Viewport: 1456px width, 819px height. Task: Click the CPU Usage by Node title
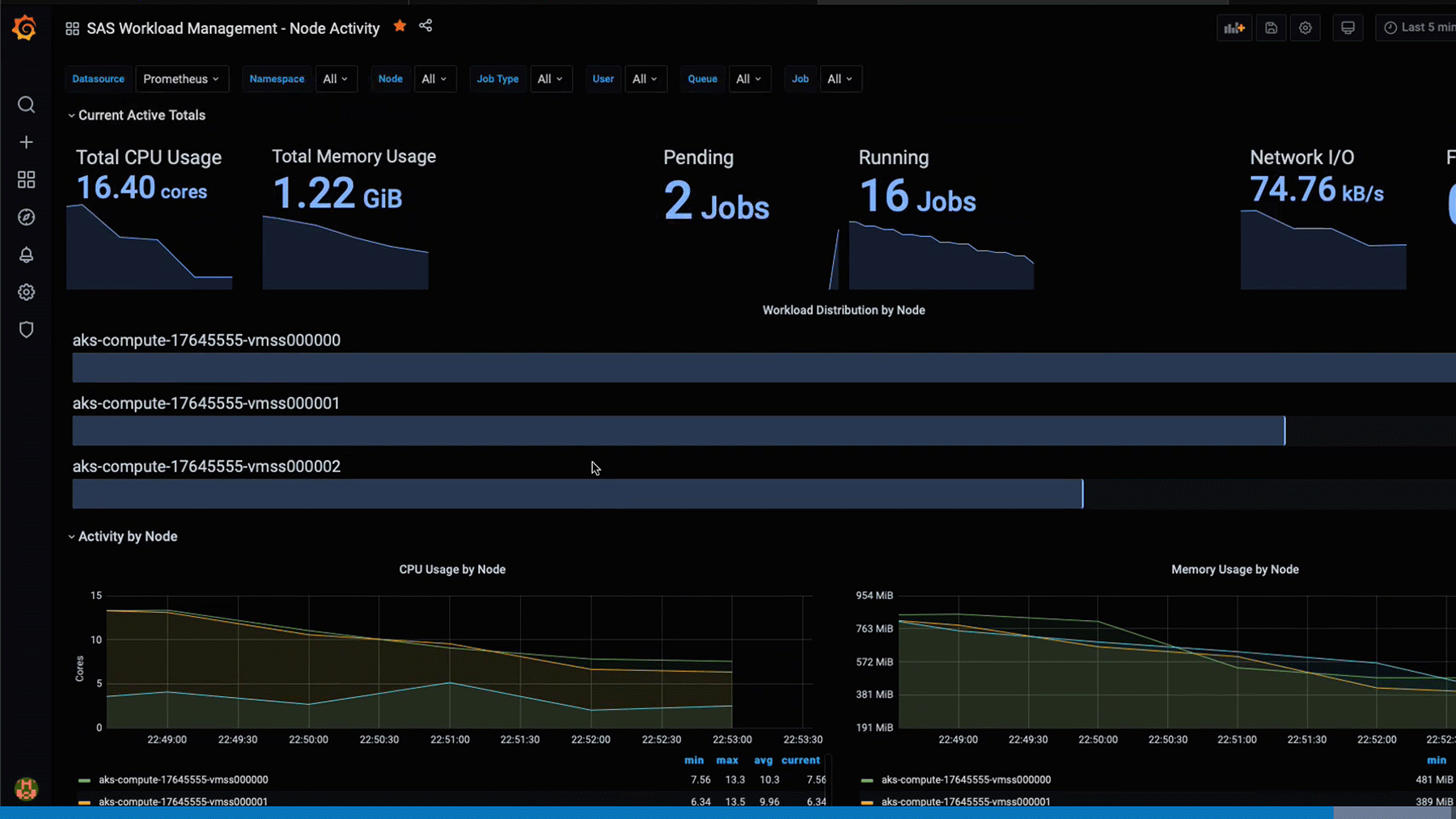452,569
